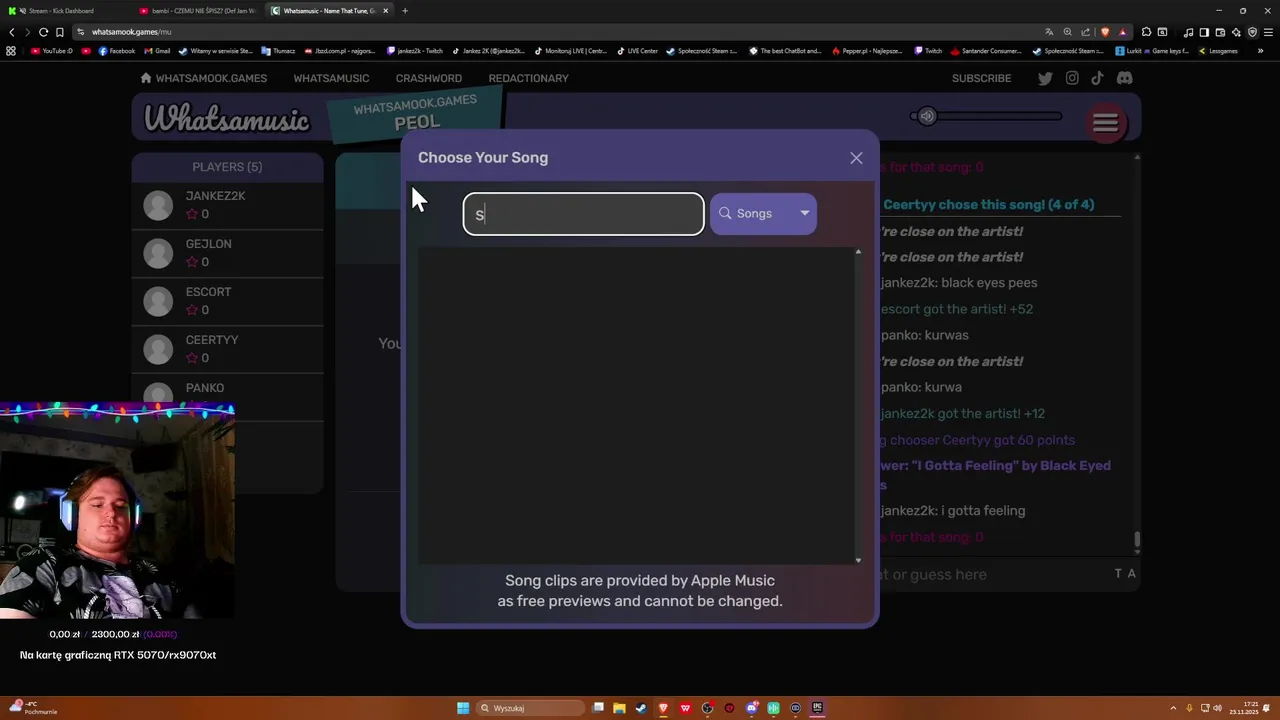1280x720 pixels.
Task: Open the Brave VPN shield icon
Action: click(x=1252, y=32)
